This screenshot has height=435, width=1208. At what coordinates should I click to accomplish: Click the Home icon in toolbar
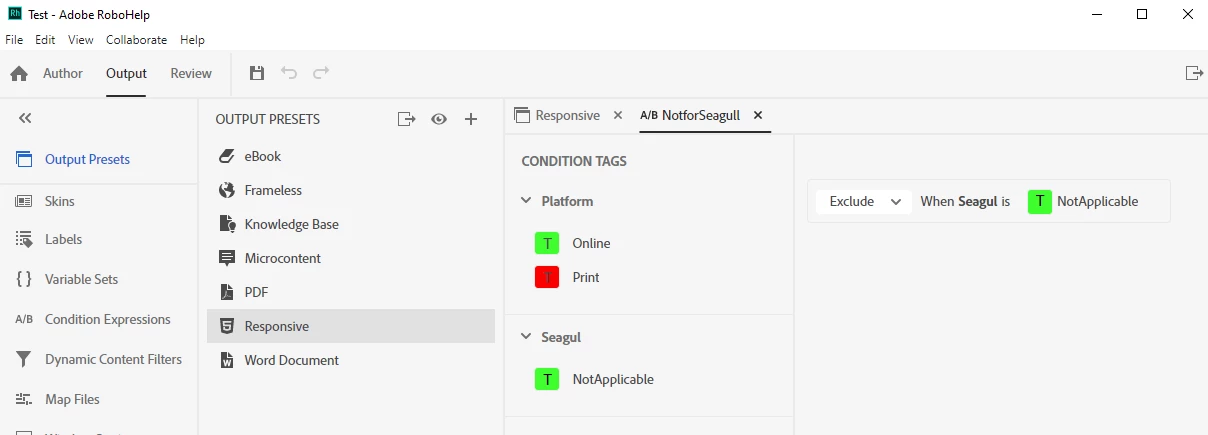click(19, 74)
